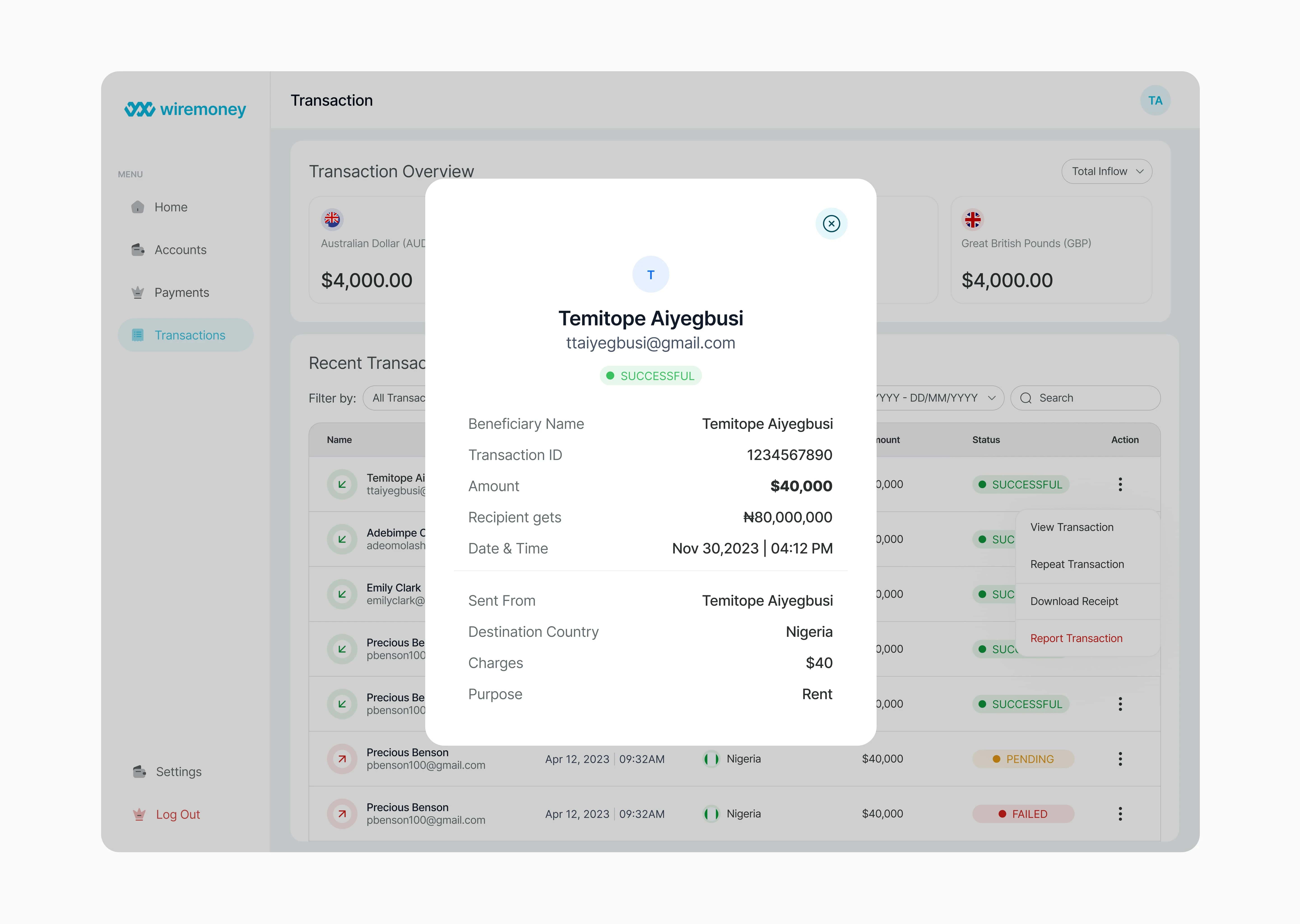Click the date Nov 30,2023 | 04:12 PM

[x=752, y=548]
